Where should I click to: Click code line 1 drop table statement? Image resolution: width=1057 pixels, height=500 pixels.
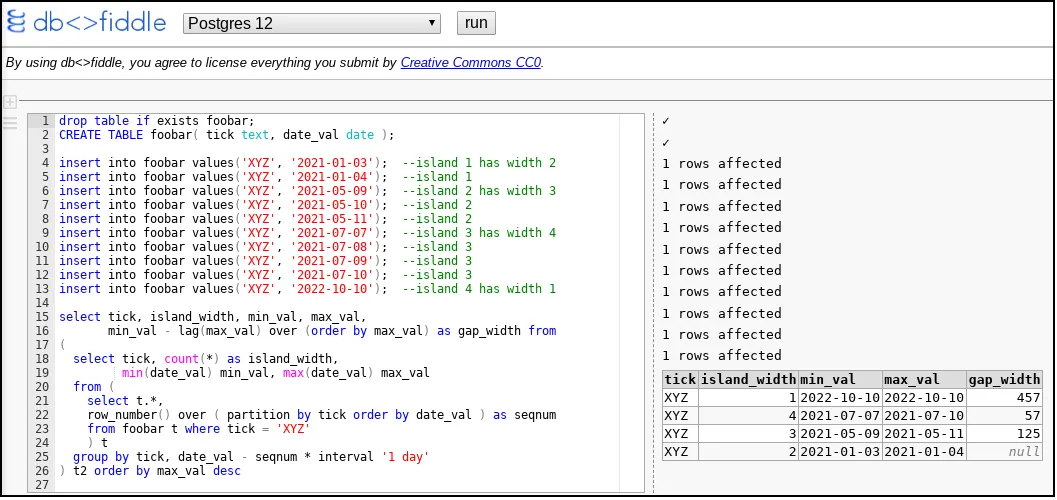(x=156, y=121)
